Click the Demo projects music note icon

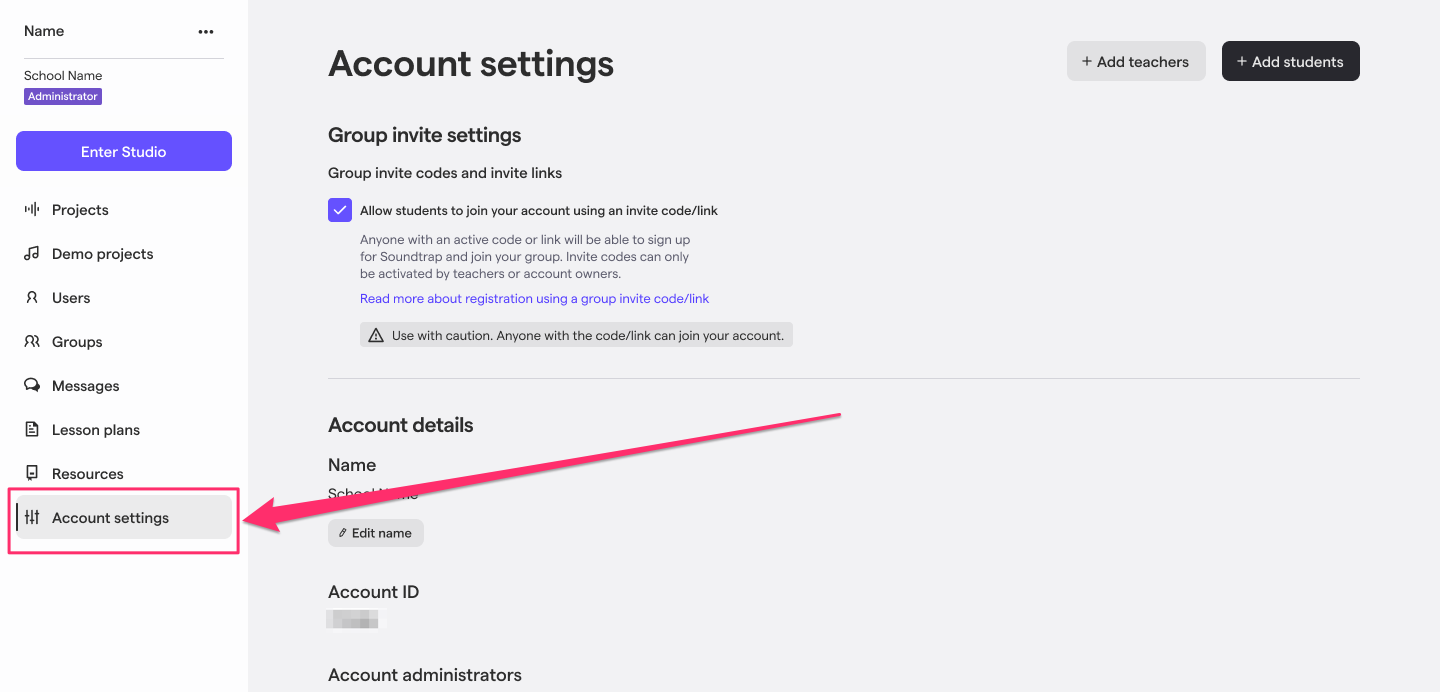32,254
